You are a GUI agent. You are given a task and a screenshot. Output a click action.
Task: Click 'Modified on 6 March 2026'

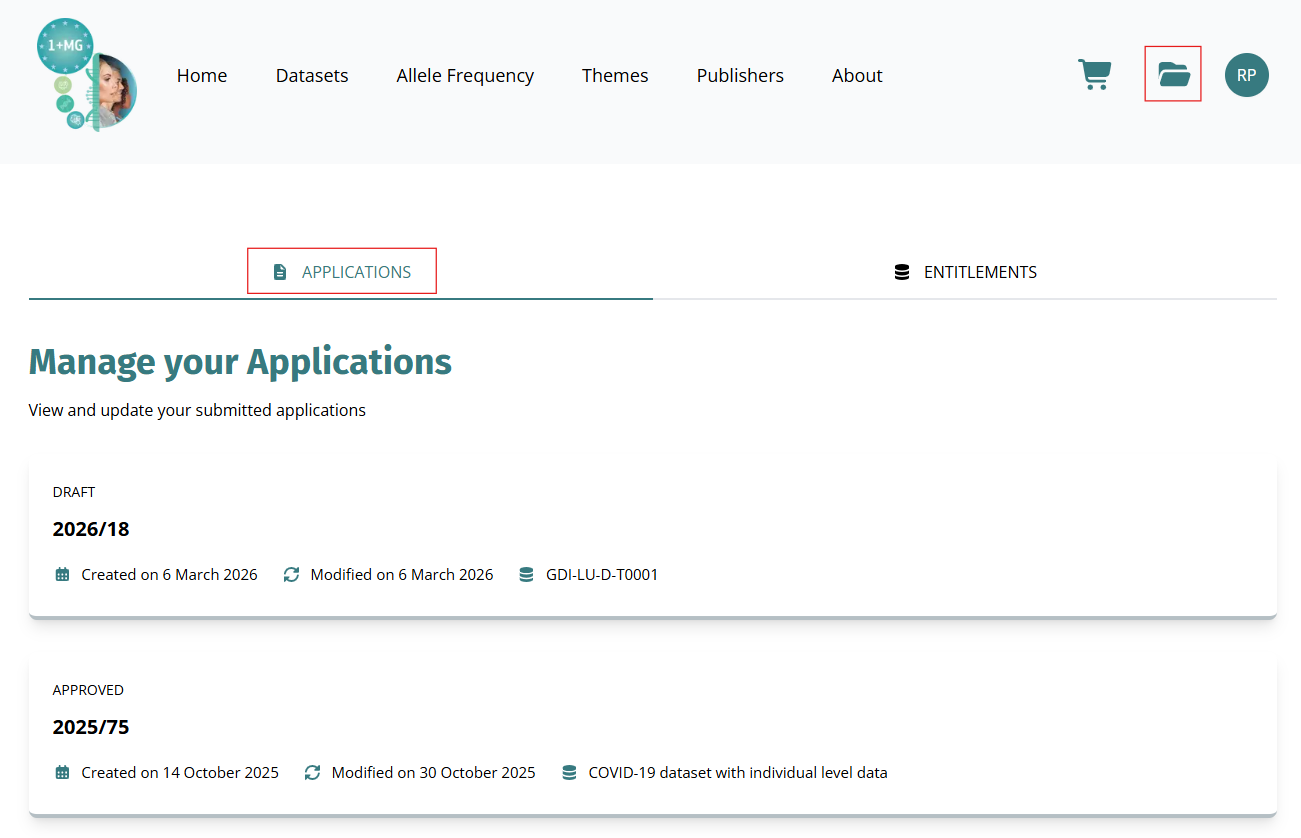tap(402, 575)
